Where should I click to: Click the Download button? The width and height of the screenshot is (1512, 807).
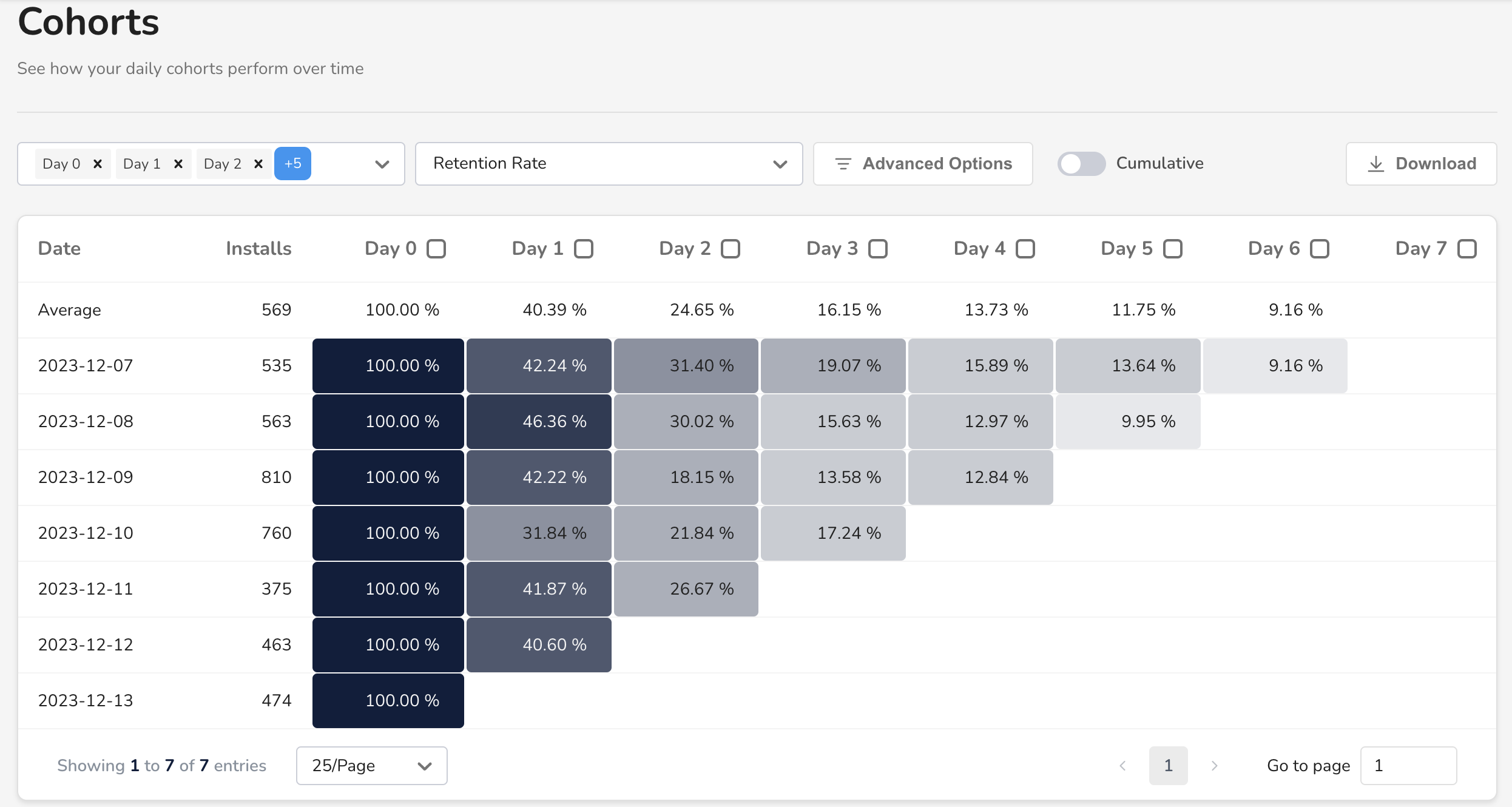tap(1421, 164)
